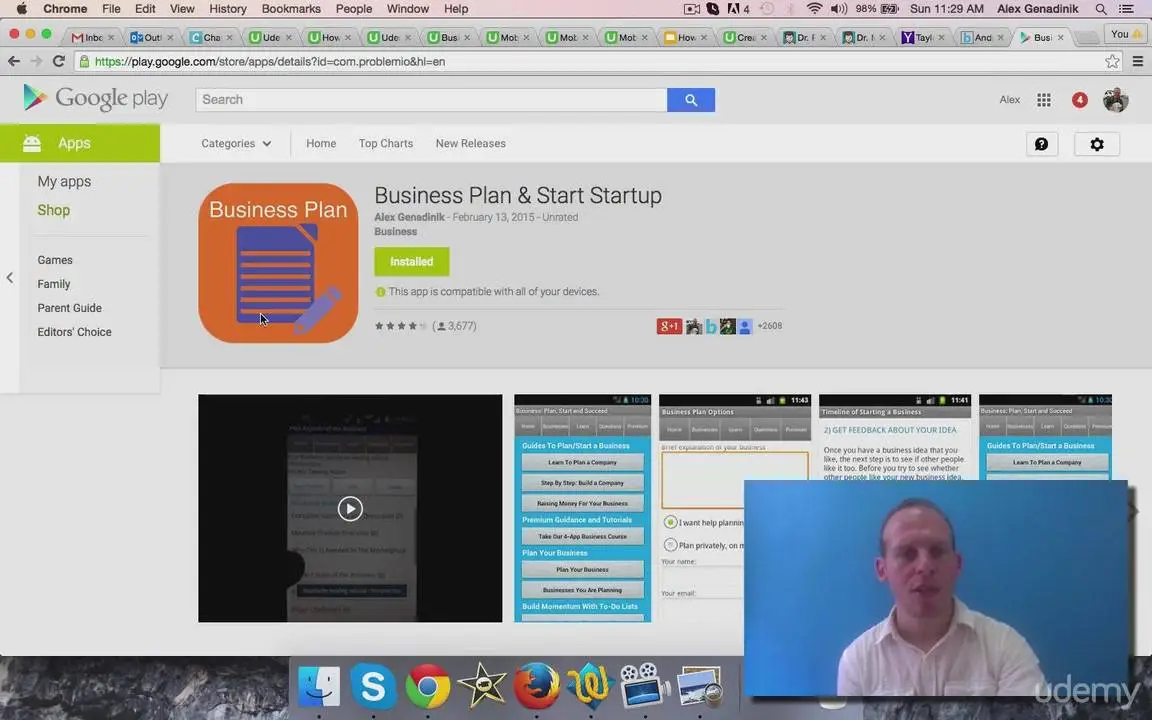1152x720 pixels.
Task: Open the Google apps grid icon
Action: coord(1043,100)
